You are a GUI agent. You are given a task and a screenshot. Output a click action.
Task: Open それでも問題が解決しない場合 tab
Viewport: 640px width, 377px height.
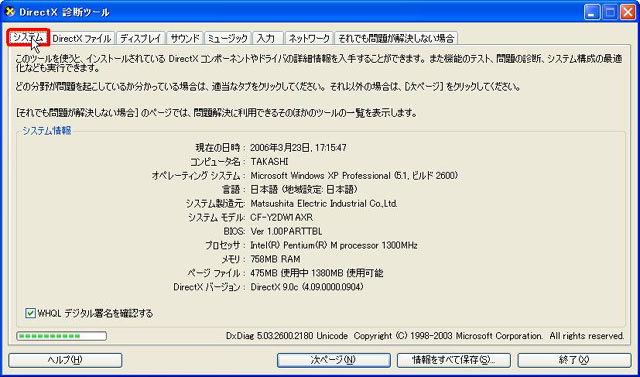(396, 39)
